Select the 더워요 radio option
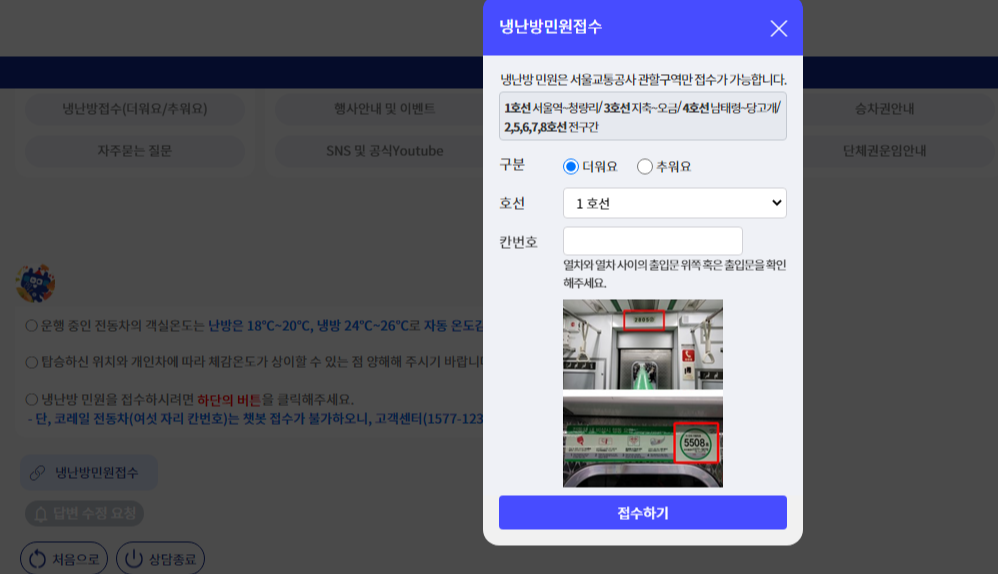The height and width of the screenshot is (574, 998). [571, 167]
